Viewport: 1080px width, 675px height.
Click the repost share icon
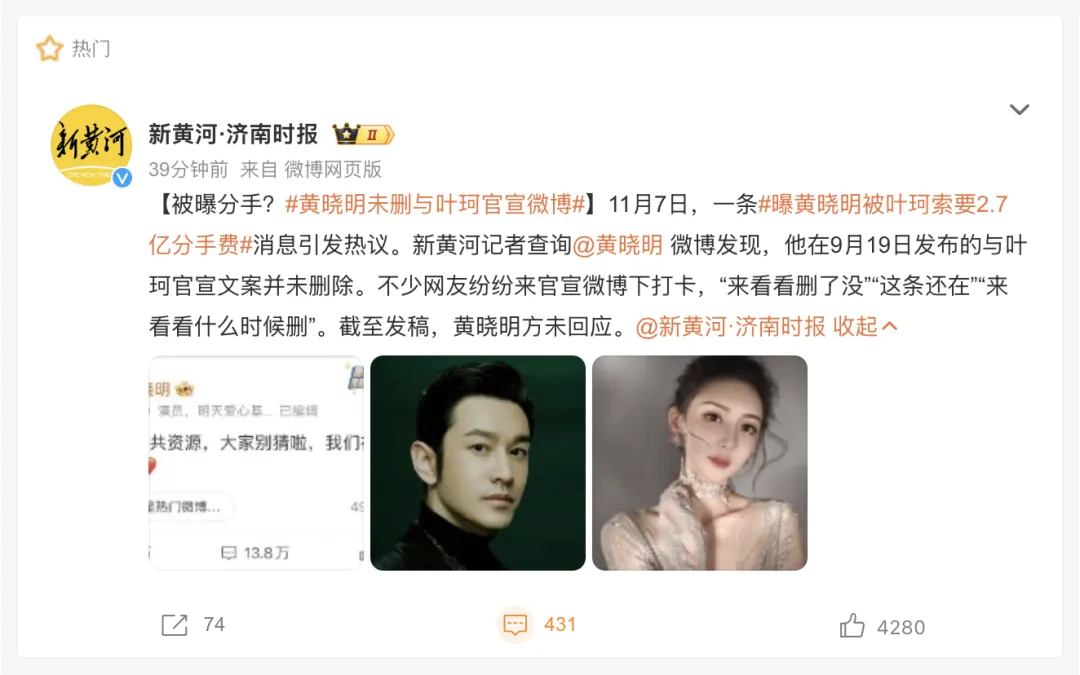coord(174,625)
